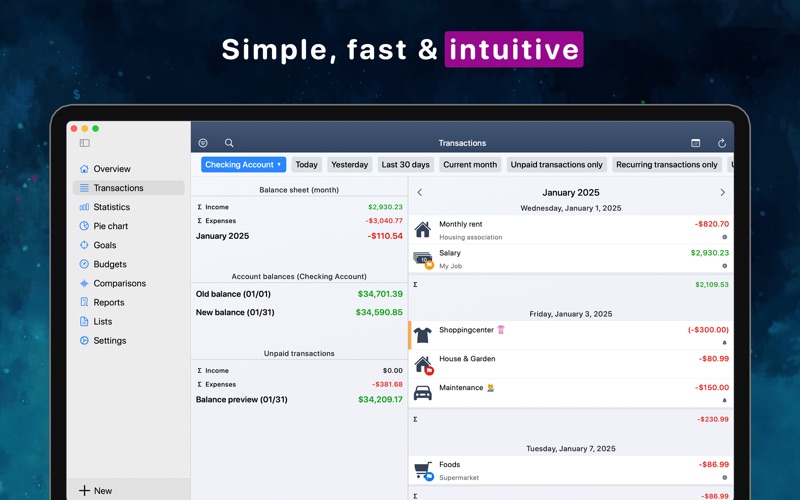Click the New button at the sidebar bottom
This screenshot has height=500, width=800.
pyautogui.click(x=95, y=491)
